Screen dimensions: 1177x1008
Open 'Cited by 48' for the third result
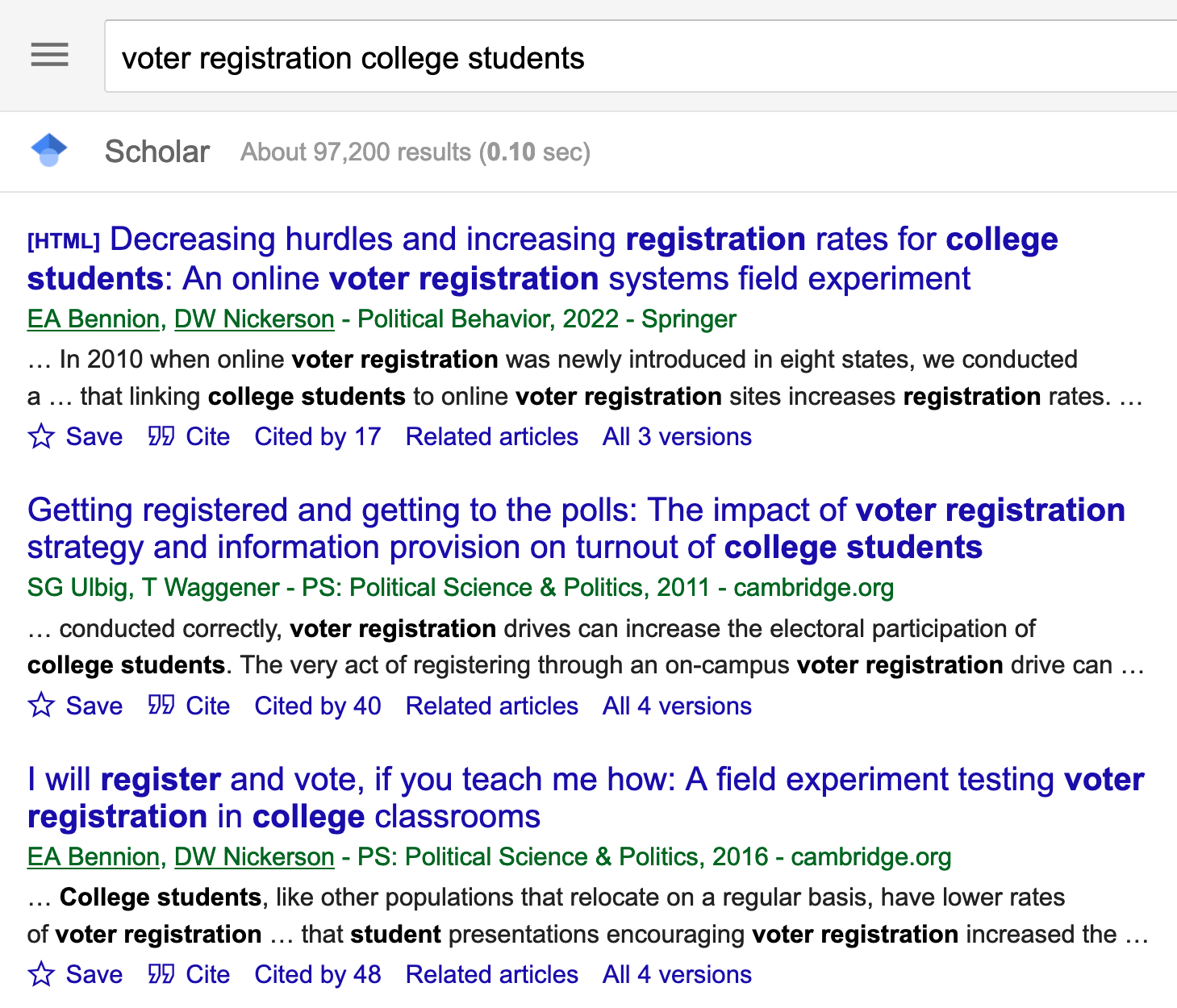318,974
